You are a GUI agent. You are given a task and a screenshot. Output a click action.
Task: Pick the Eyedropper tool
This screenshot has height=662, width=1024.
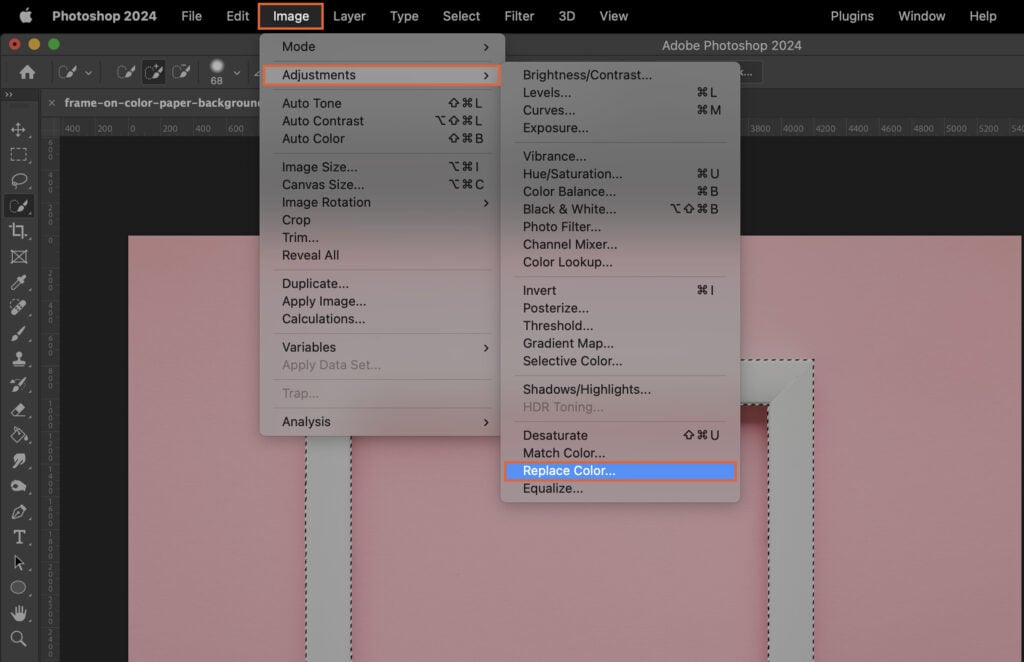click(20, 283)
